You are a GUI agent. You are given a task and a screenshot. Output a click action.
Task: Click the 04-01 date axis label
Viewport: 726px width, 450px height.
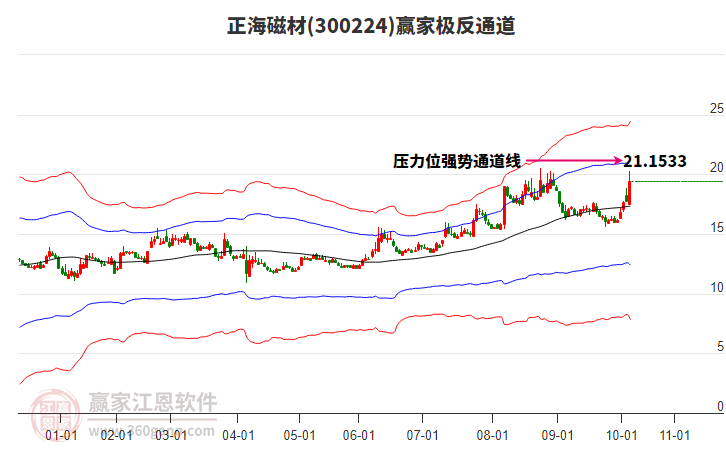(238, 435)
